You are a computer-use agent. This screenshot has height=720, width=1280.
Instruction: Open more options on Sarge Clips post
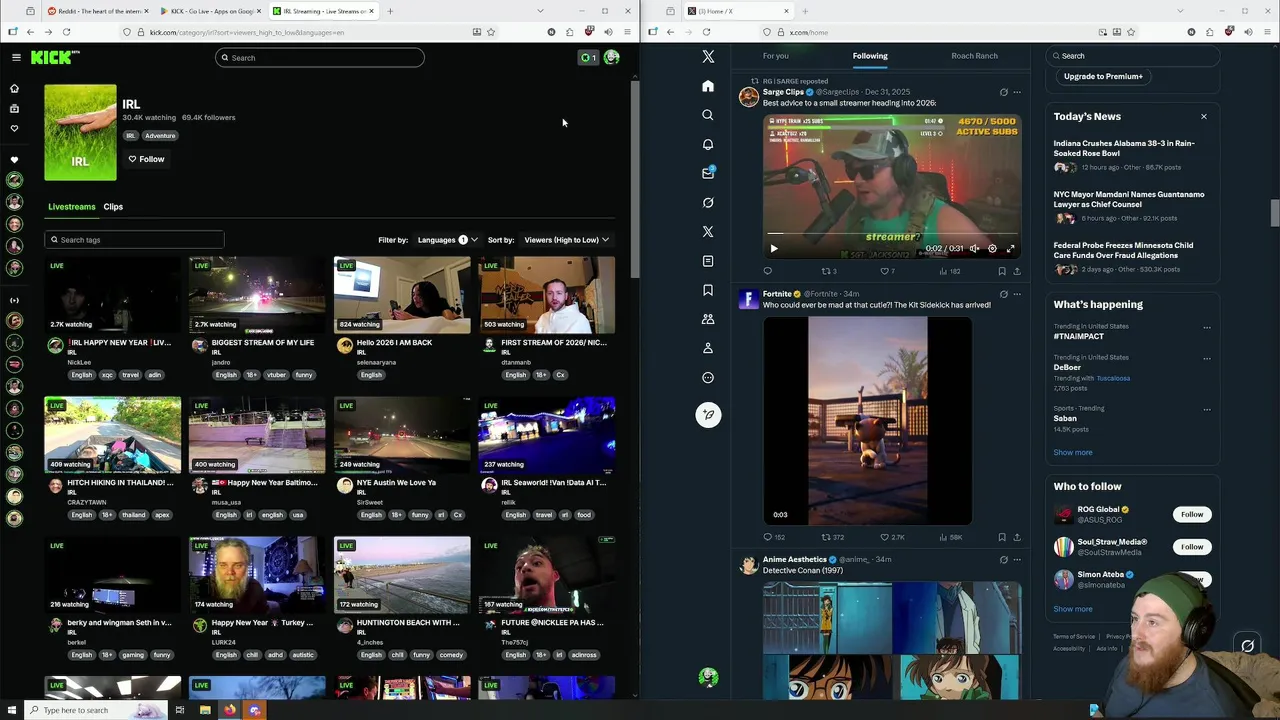(1017, 92)
